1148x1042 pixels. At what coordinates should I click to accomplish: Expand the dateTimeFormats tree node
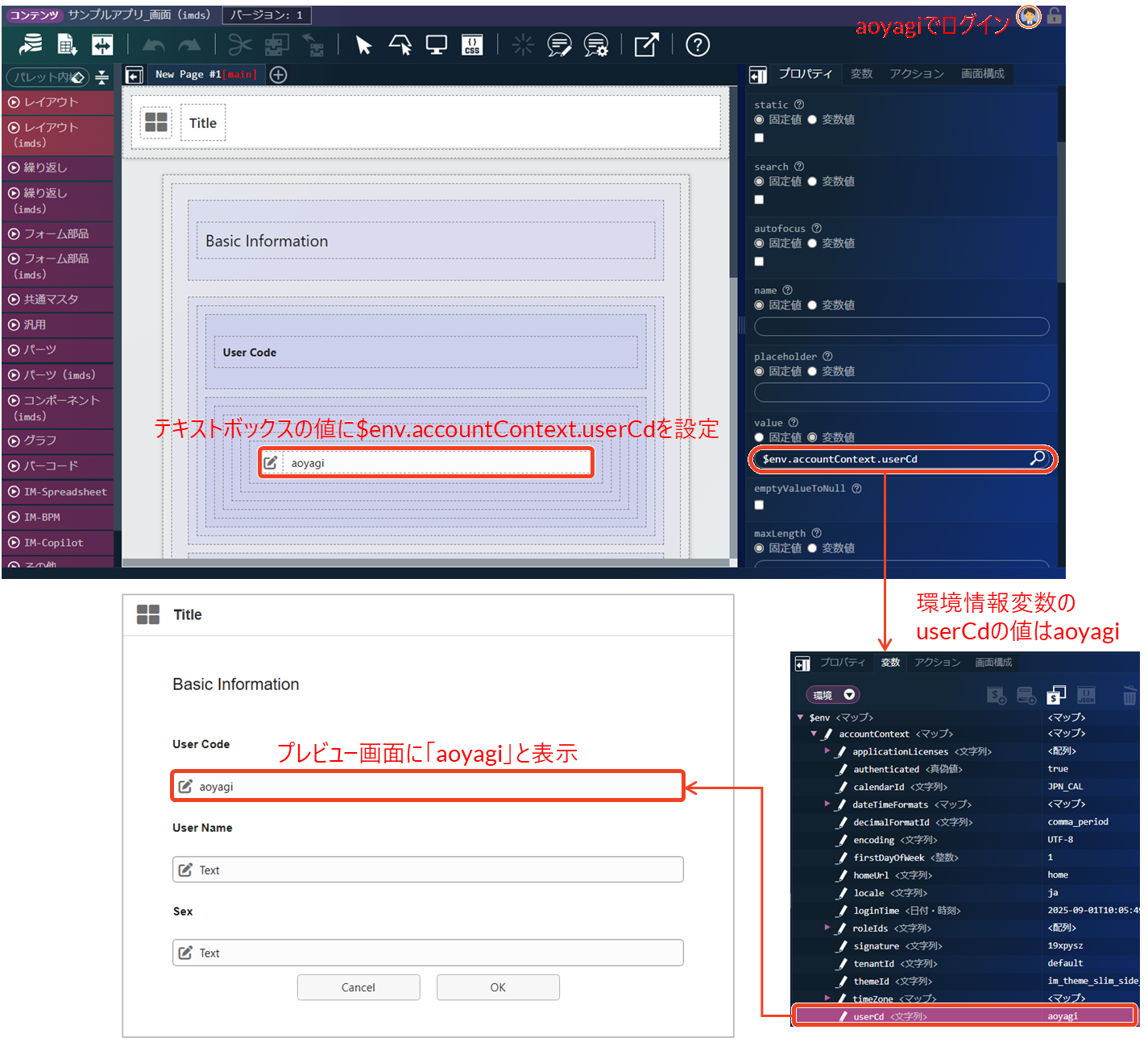(827, 804)
